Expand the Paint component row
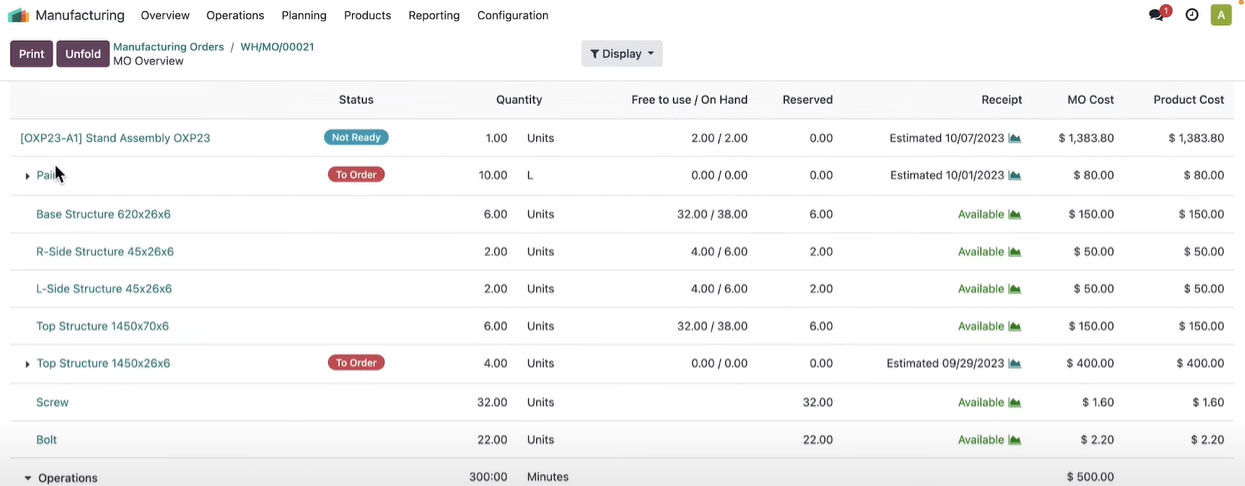 [x=27, y=176]
